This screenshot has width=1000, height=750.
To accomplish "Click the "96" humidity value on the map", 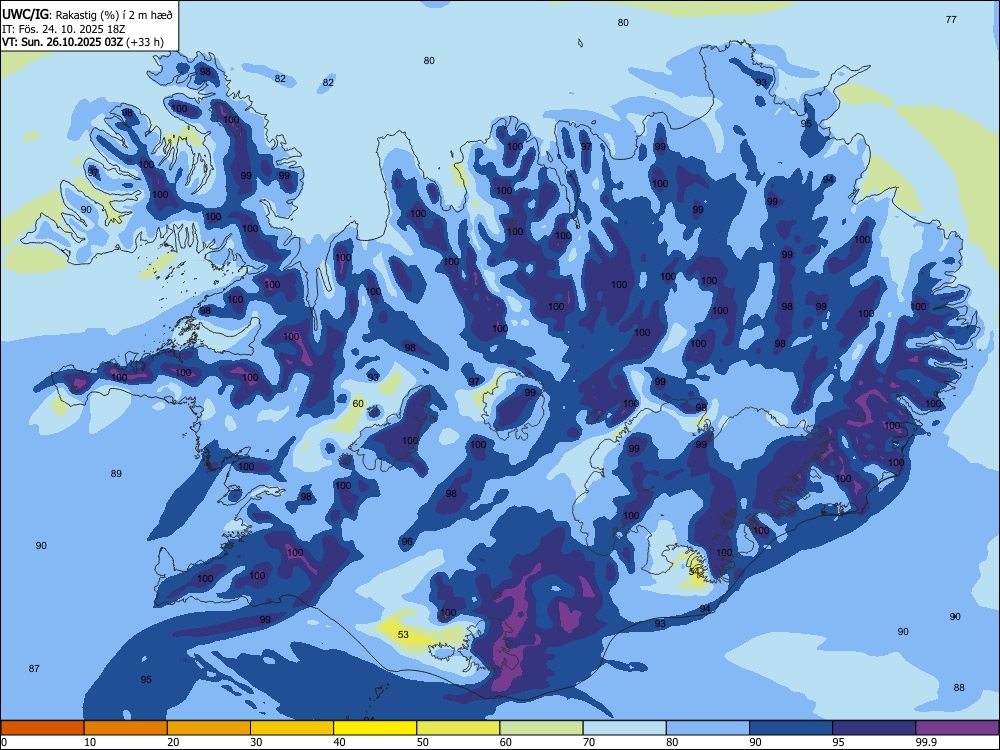I will (x=407, y=542).
